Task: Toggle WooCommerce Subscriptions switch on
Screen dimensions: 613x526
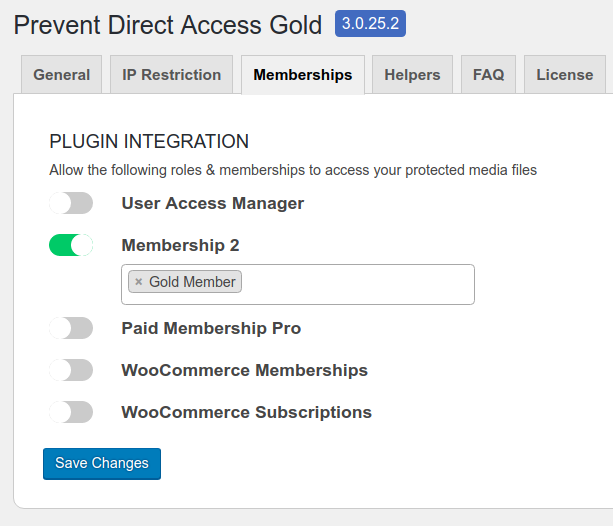Action: click(x=71, y=412)
